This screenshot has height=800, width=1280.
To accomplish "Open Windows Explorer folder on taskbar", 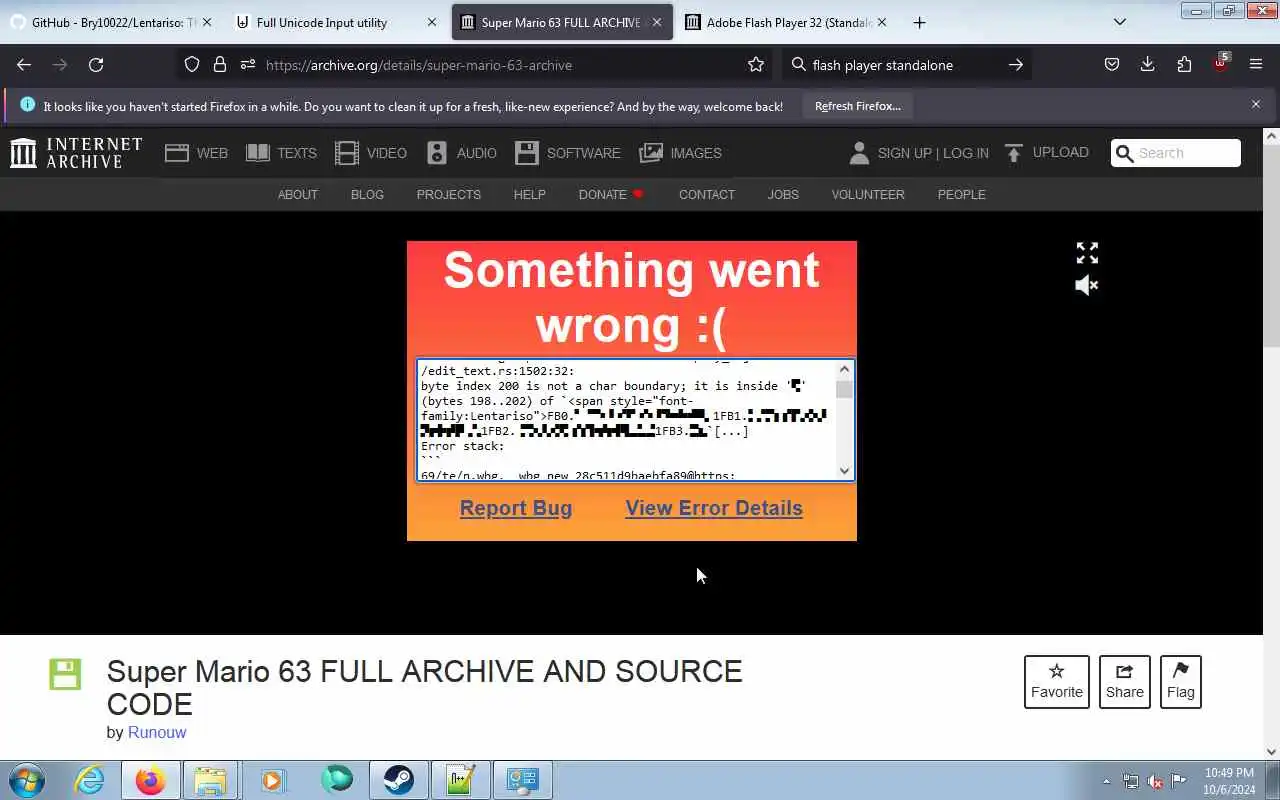I will (x=211, y=780).
